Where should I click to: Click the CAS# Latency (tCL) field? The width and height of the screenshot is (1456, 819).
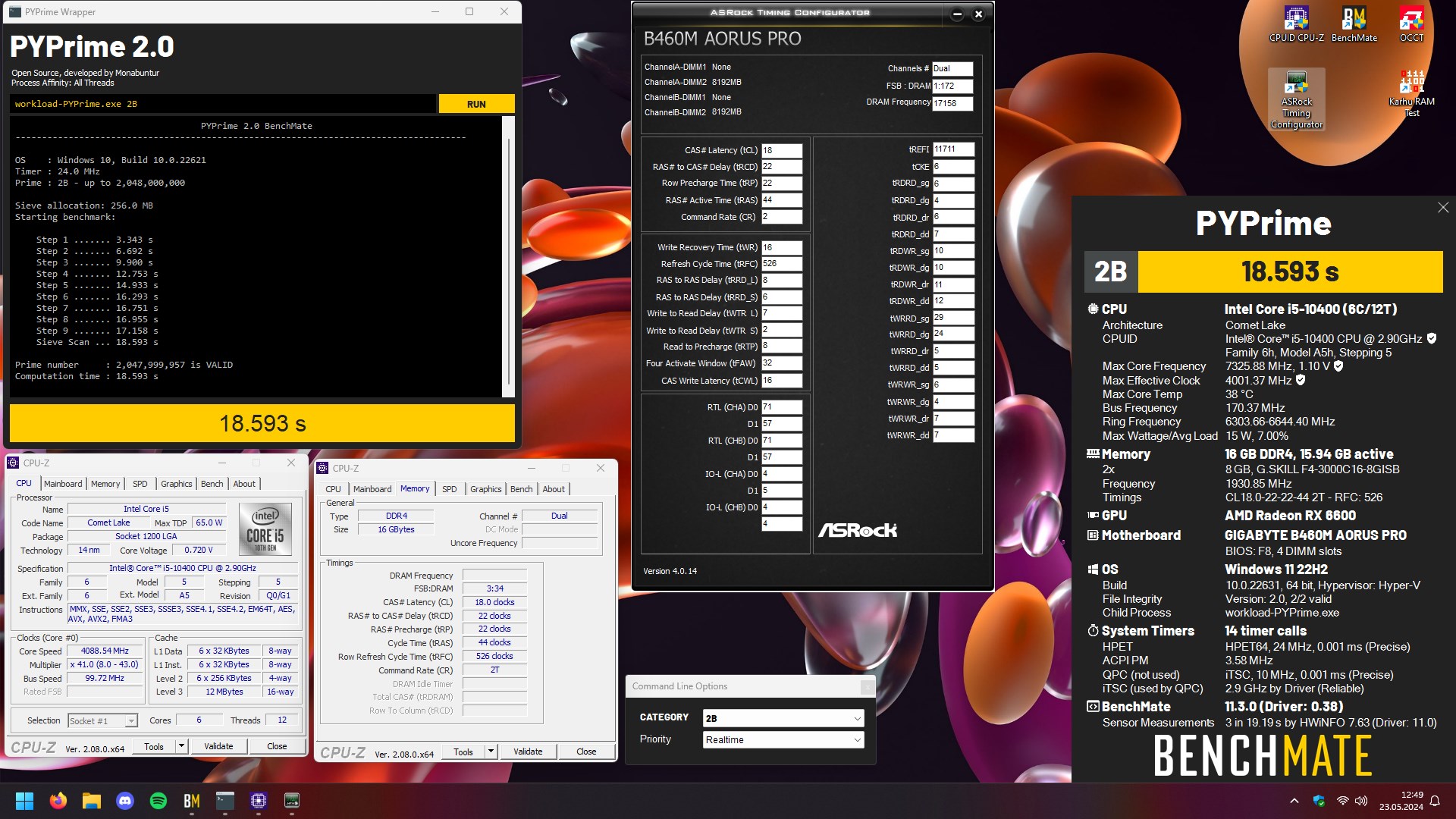pyautogui.click(x=782, y=150)
